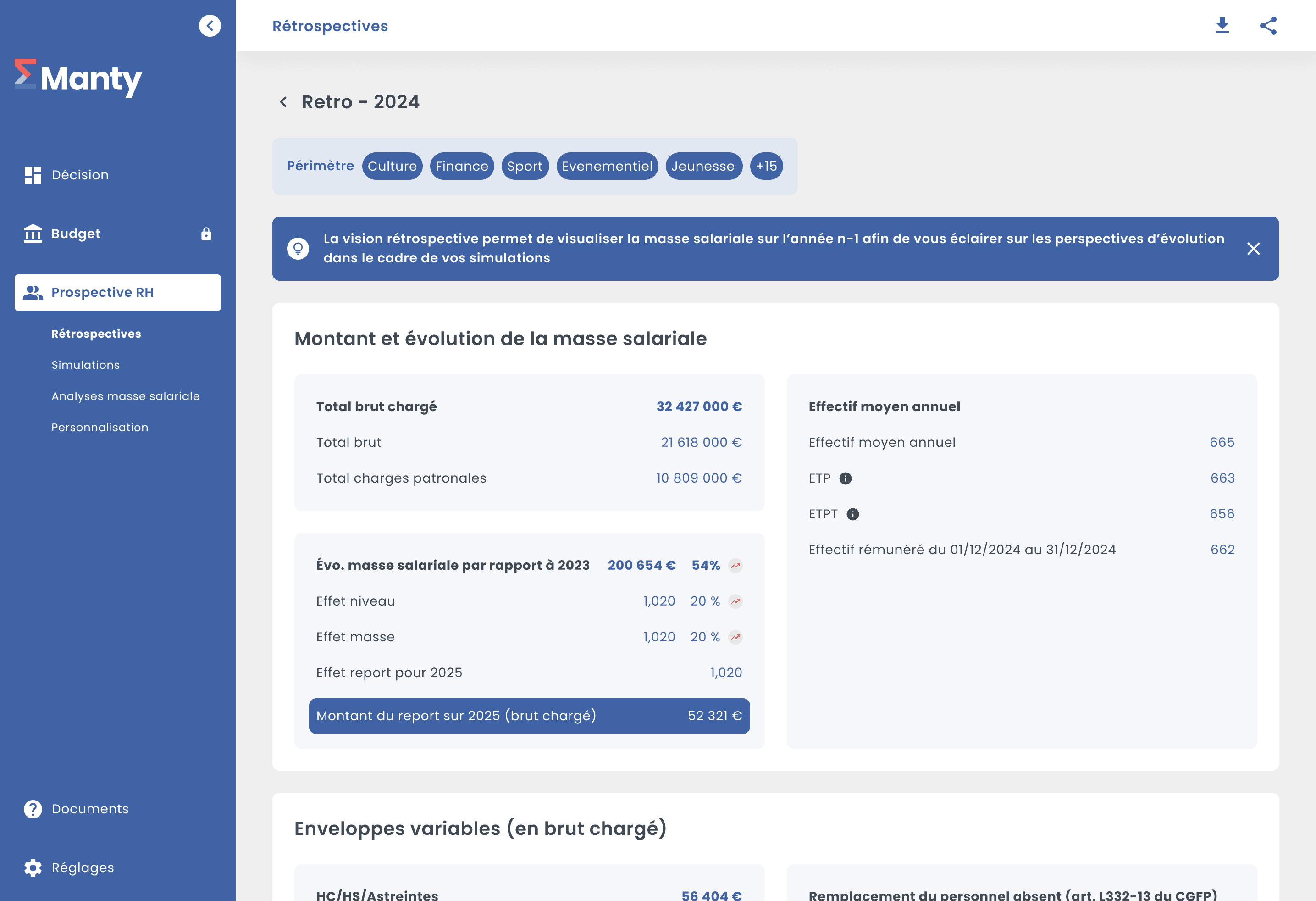Click trend icon beside 54%
This screenshot has height=901, width=1316.
click(x=735, y=566)
